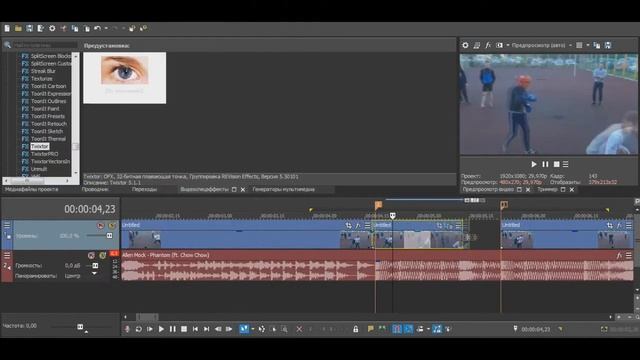
Task: Click the Render As icon in toolbar
Action: [x=41, y=28]
